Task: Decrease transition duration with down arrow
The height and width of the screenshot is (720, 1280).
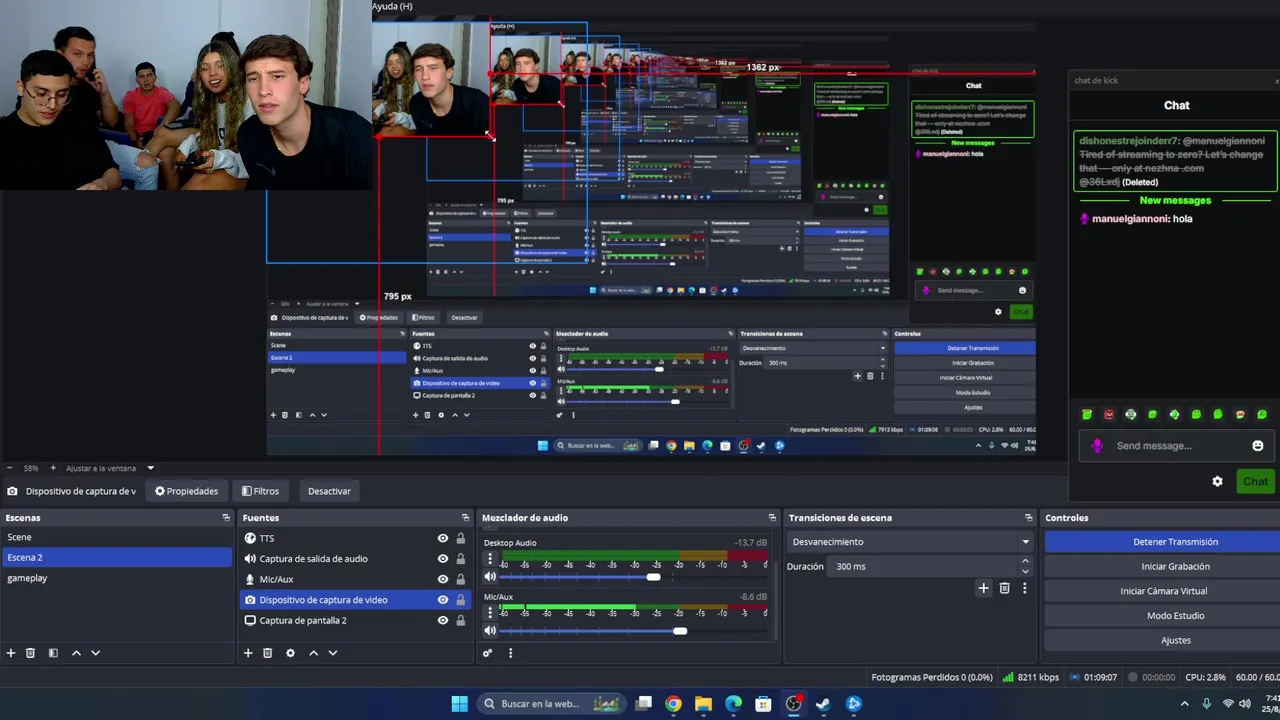Action: (x=1025, y=571)
